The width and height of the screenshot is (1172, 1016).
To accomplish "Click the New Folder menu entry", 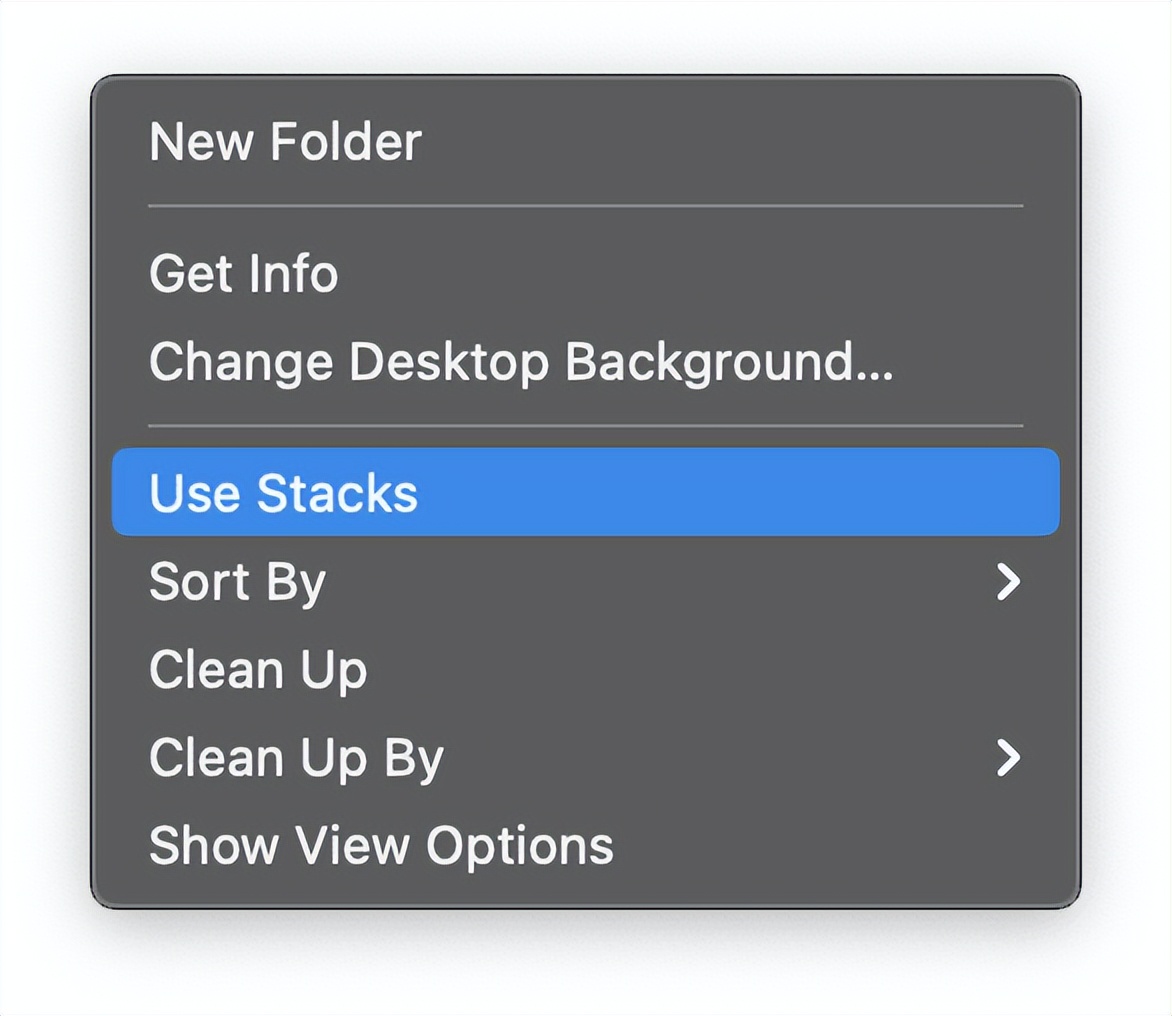I will coord(285,142).
